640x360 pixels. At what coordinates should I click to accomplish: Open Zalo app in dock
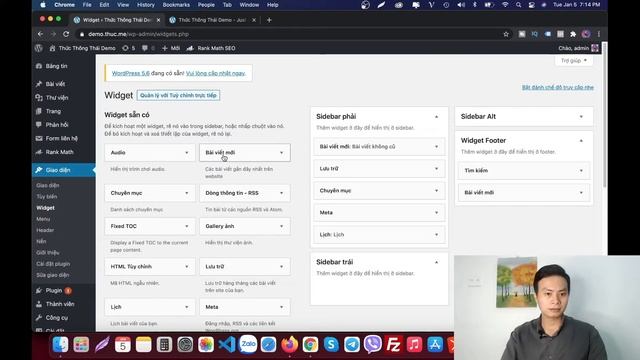pyautogui.click(x=248, y=344)
